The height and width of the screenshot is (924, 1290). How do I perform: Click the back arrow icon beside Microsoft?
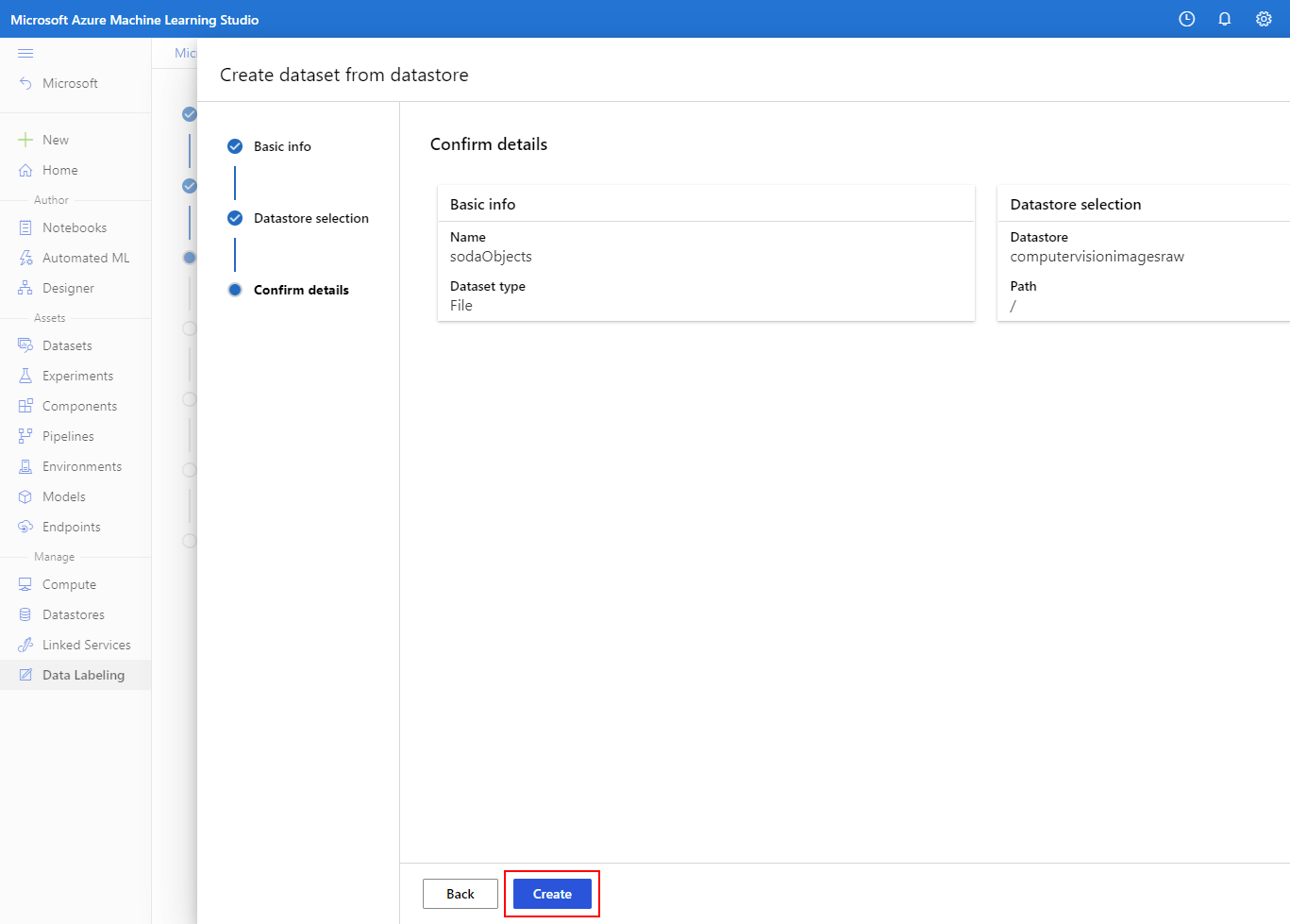pos(25,83)
